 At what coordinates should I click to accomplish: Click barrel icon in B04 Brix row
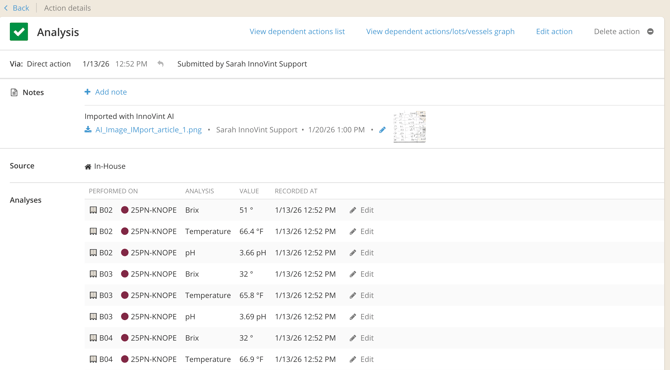coord(93,338)
